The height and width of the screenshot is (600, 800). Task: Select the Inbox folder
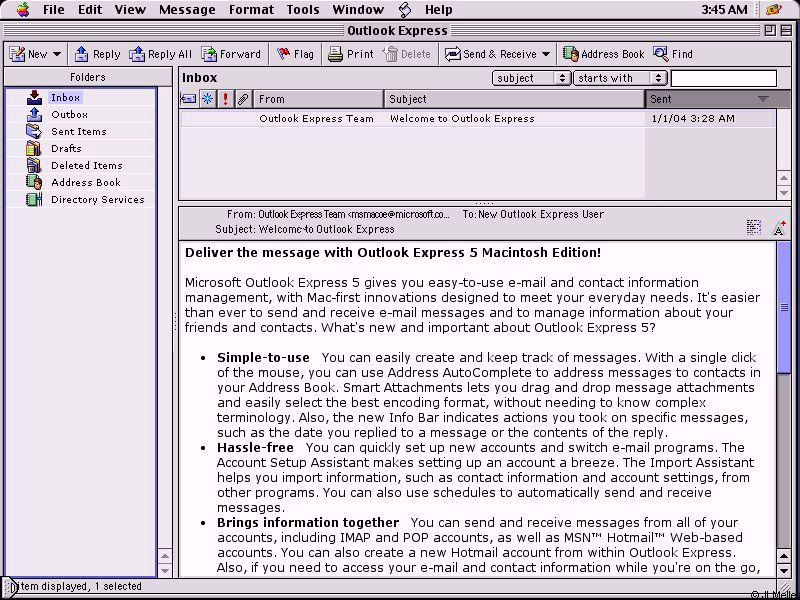[65, 97]
